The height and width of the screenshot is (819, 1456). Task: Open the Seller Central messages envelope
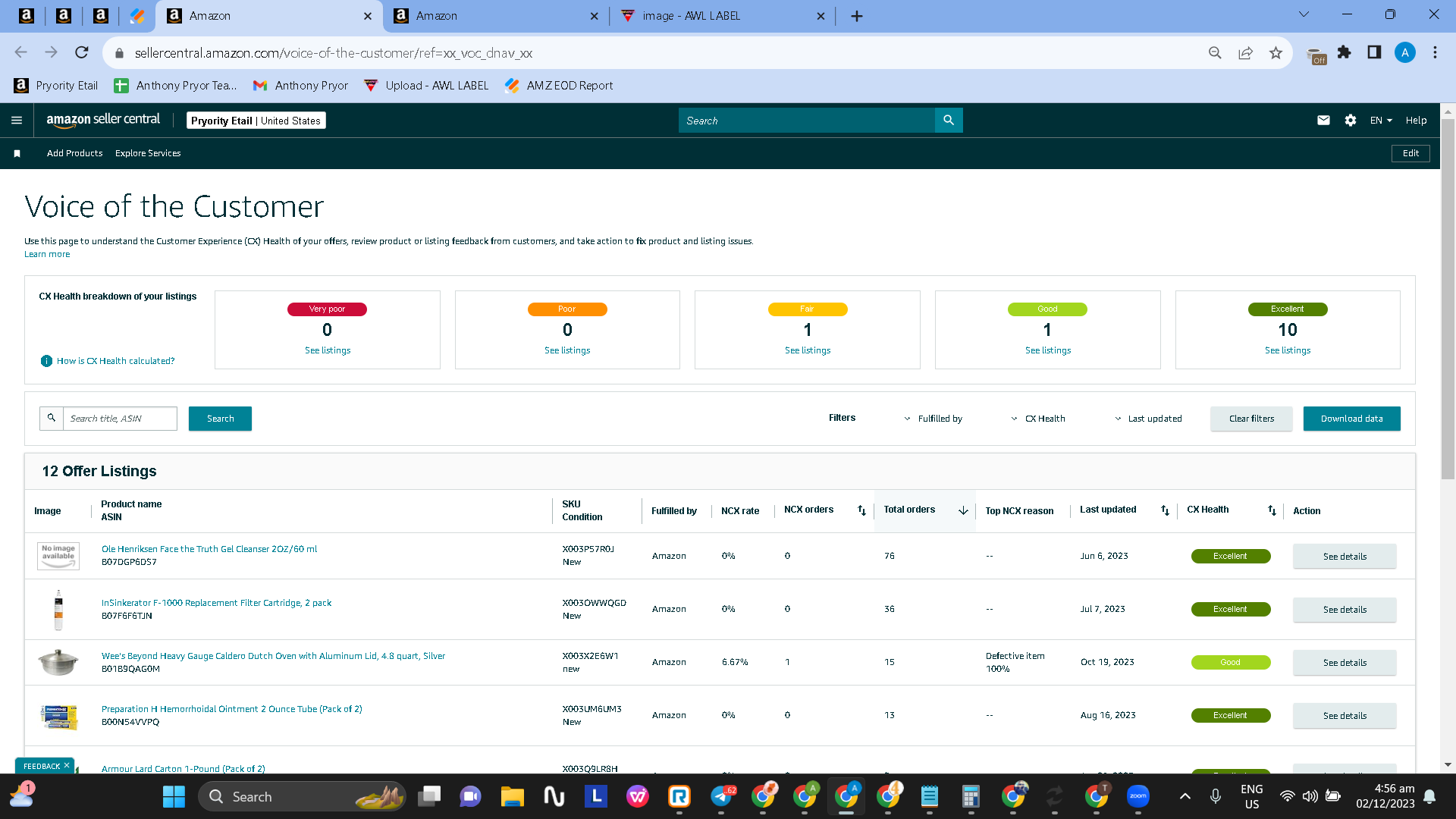1323,120
